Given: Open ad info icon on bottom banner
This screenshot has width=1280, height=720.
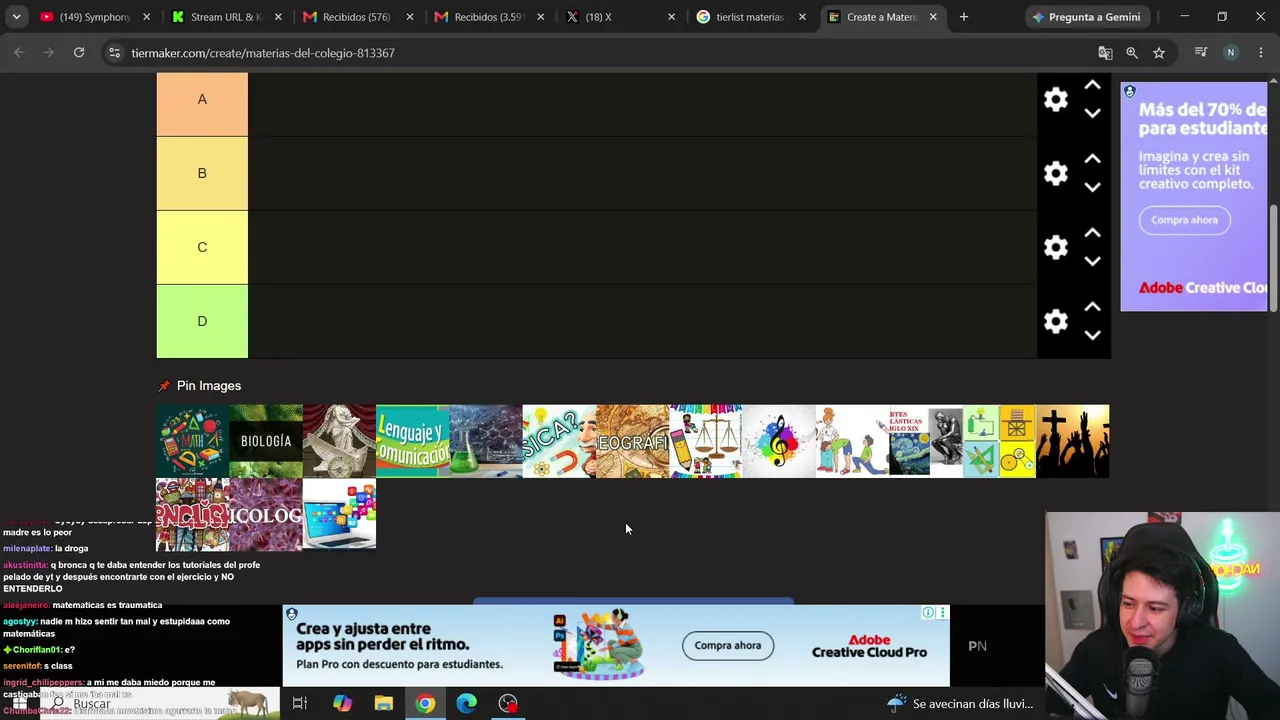Looking at the screenshot, I should [x=928, y=613].
